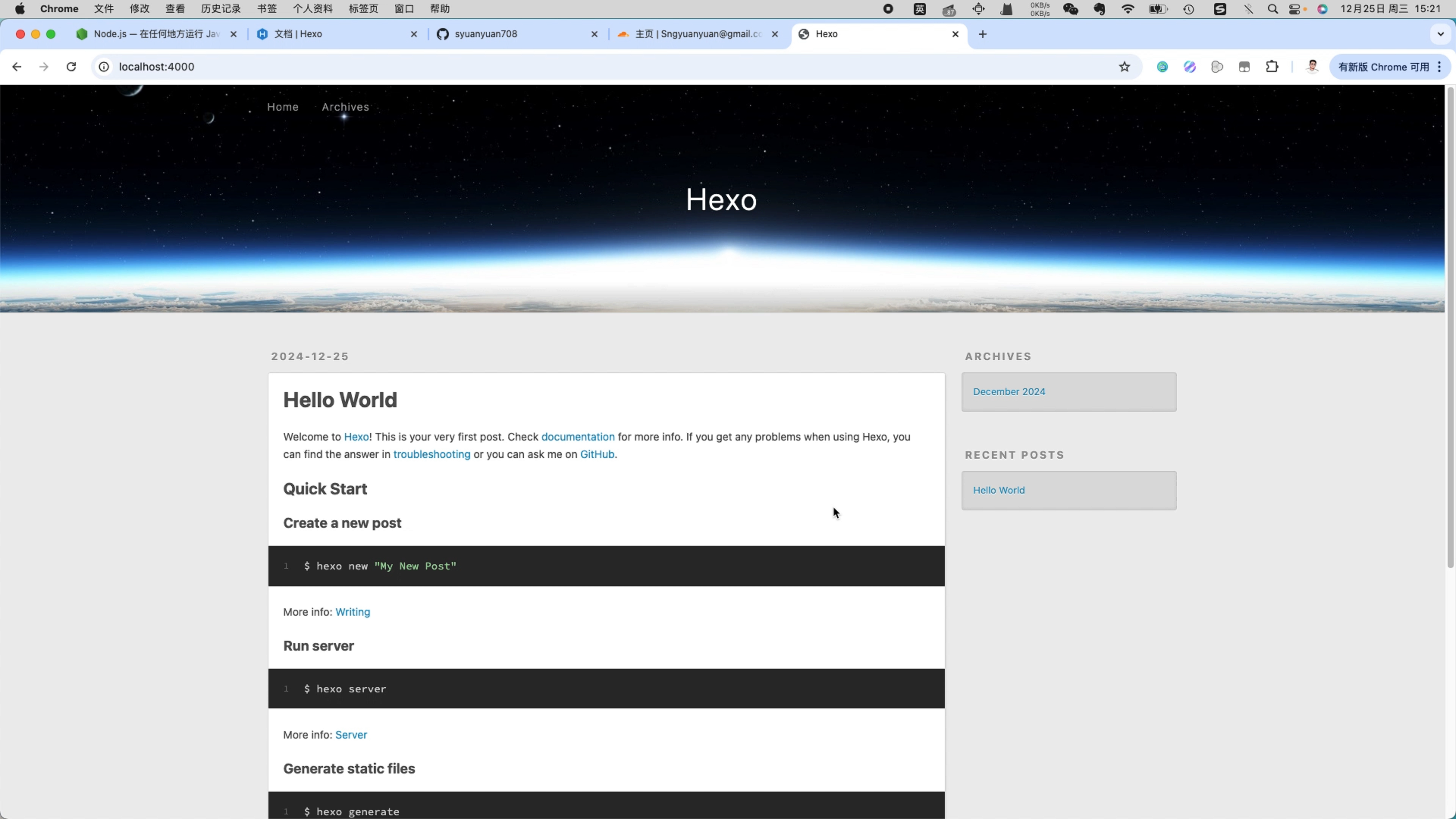Open the Evernote elephant menu bar icon

[x=1099, y=8]
